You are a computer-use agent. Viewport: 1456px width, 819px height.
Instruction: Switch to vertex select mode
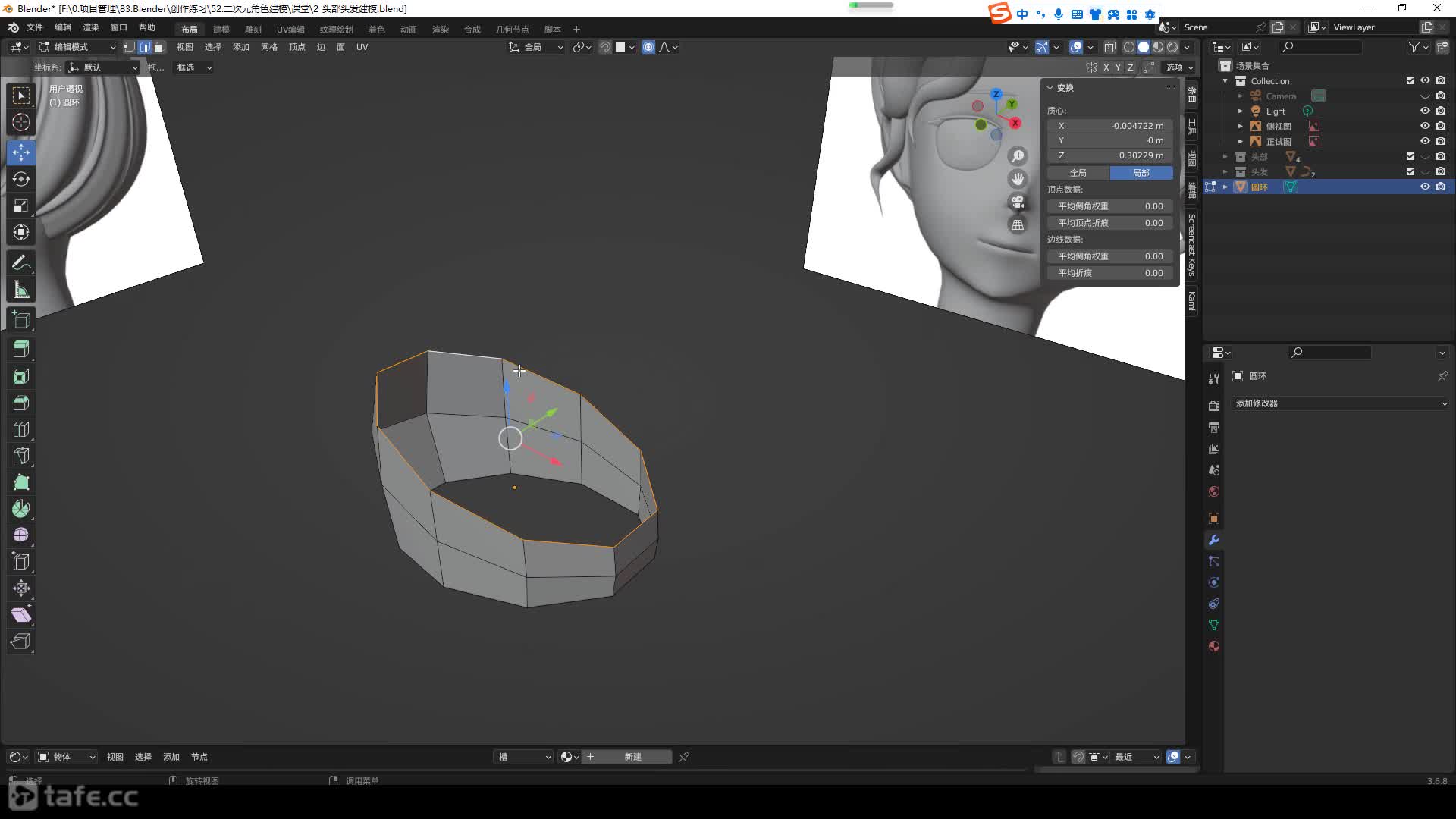130,47
